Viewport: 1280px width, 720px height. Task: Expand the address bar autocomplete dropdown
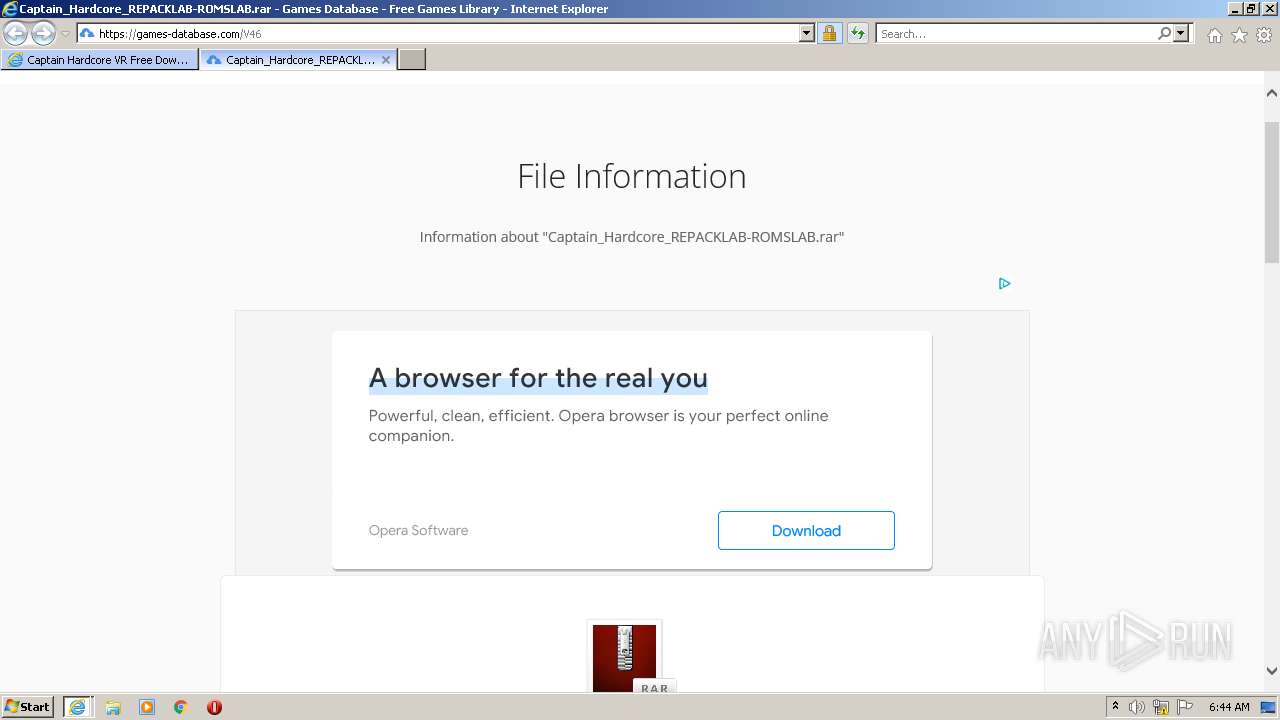pos(807,34)
